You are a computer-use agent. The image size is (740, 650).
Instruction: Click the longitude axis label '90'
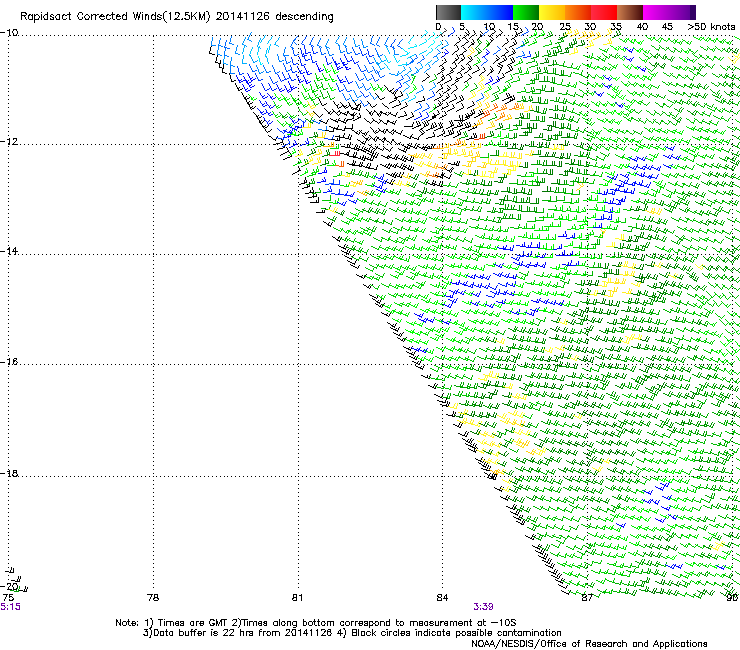point(732,598)
